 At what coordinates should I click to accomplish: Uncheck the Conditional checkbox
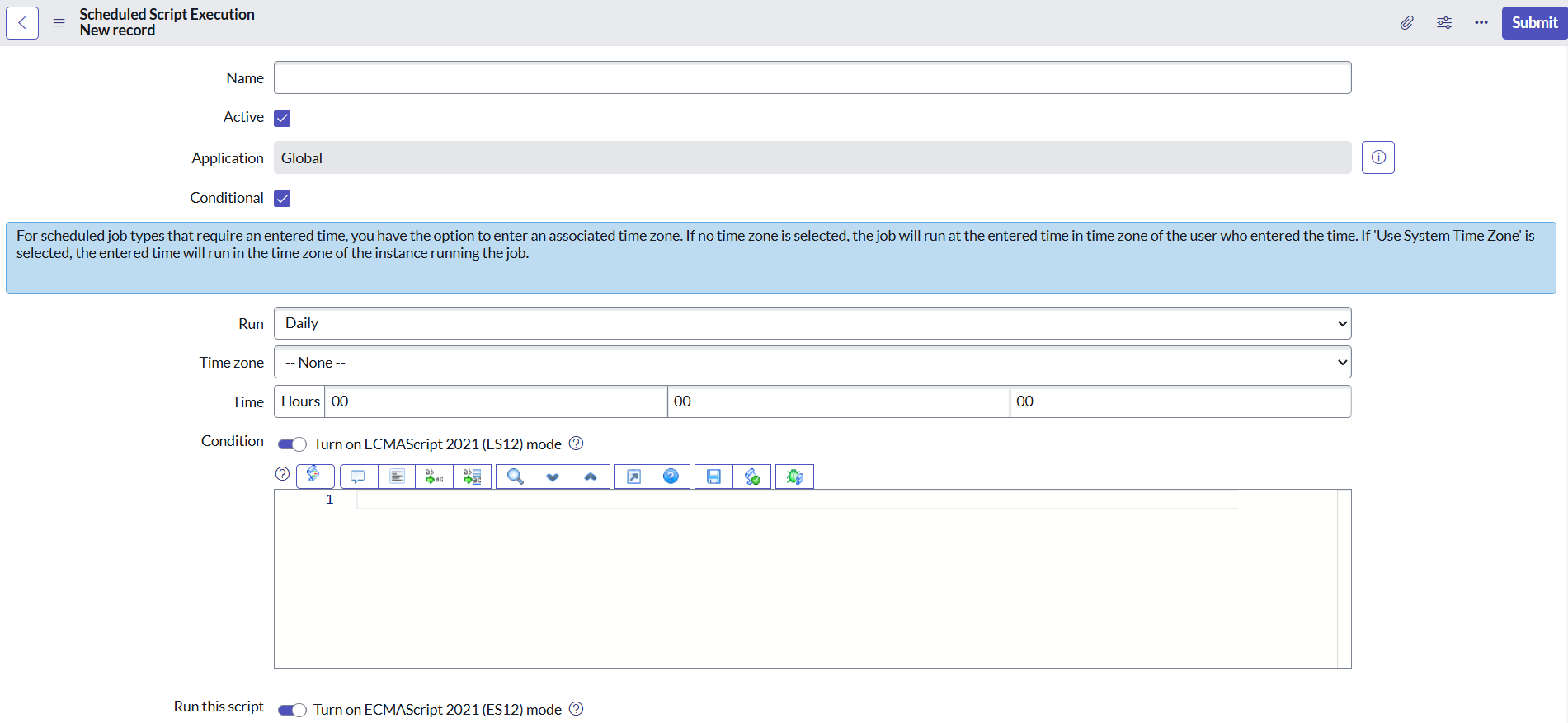pyautogui.click(x=282, y=199)
